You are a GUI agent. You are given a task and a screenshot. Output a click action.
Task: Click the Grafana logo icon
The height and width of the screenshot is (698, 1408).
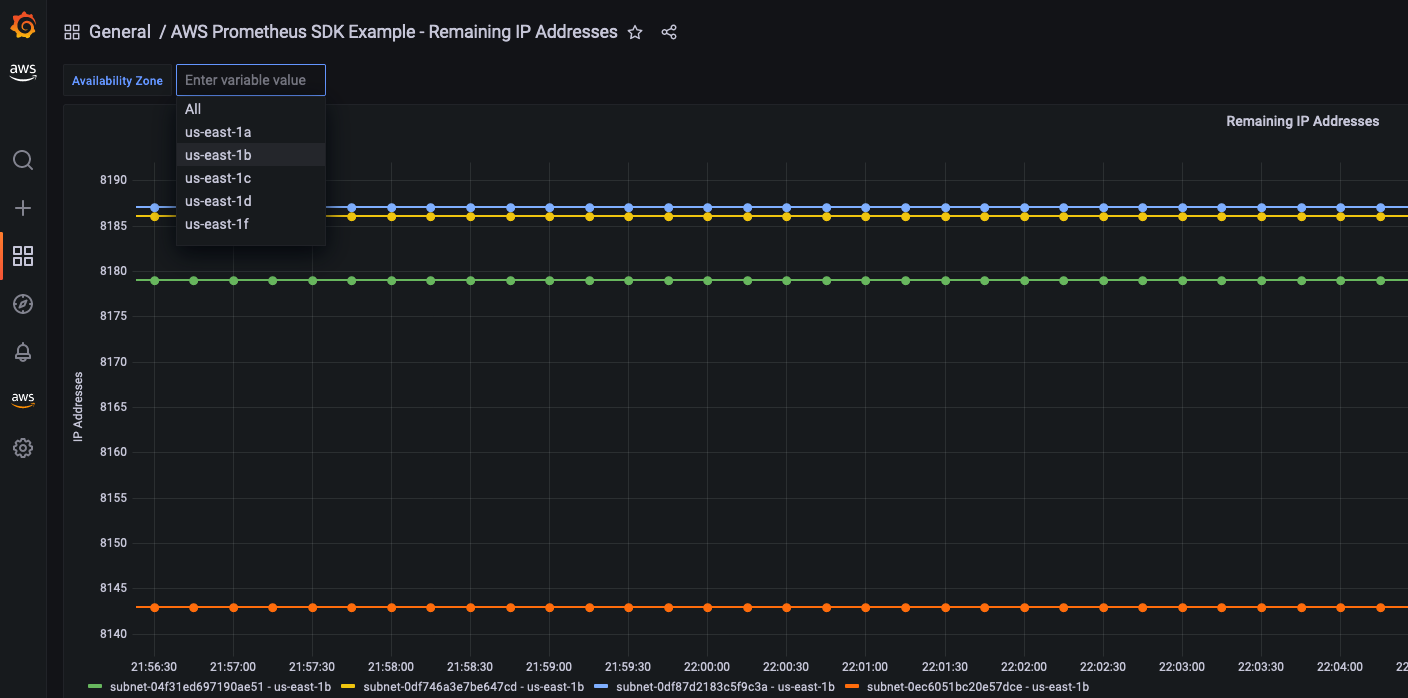coord(22,26)
